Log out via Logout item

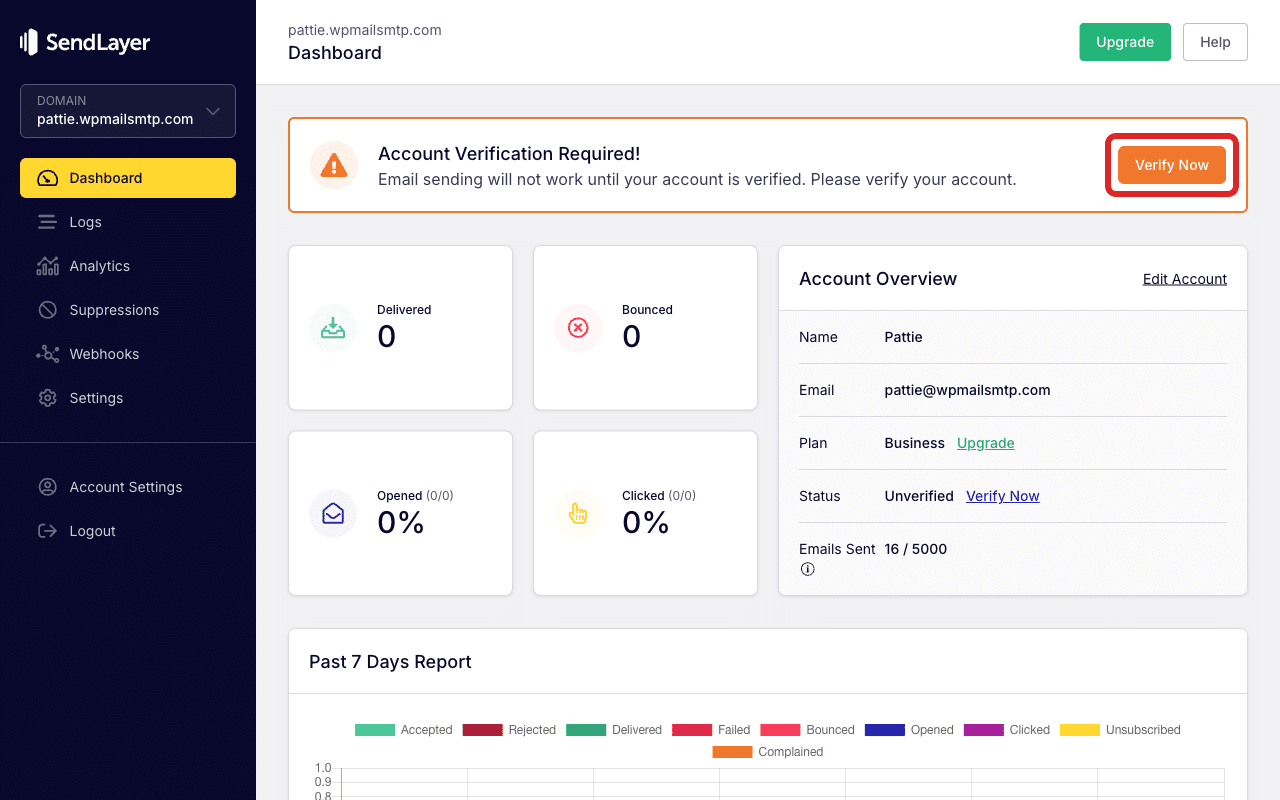point(128,531)
